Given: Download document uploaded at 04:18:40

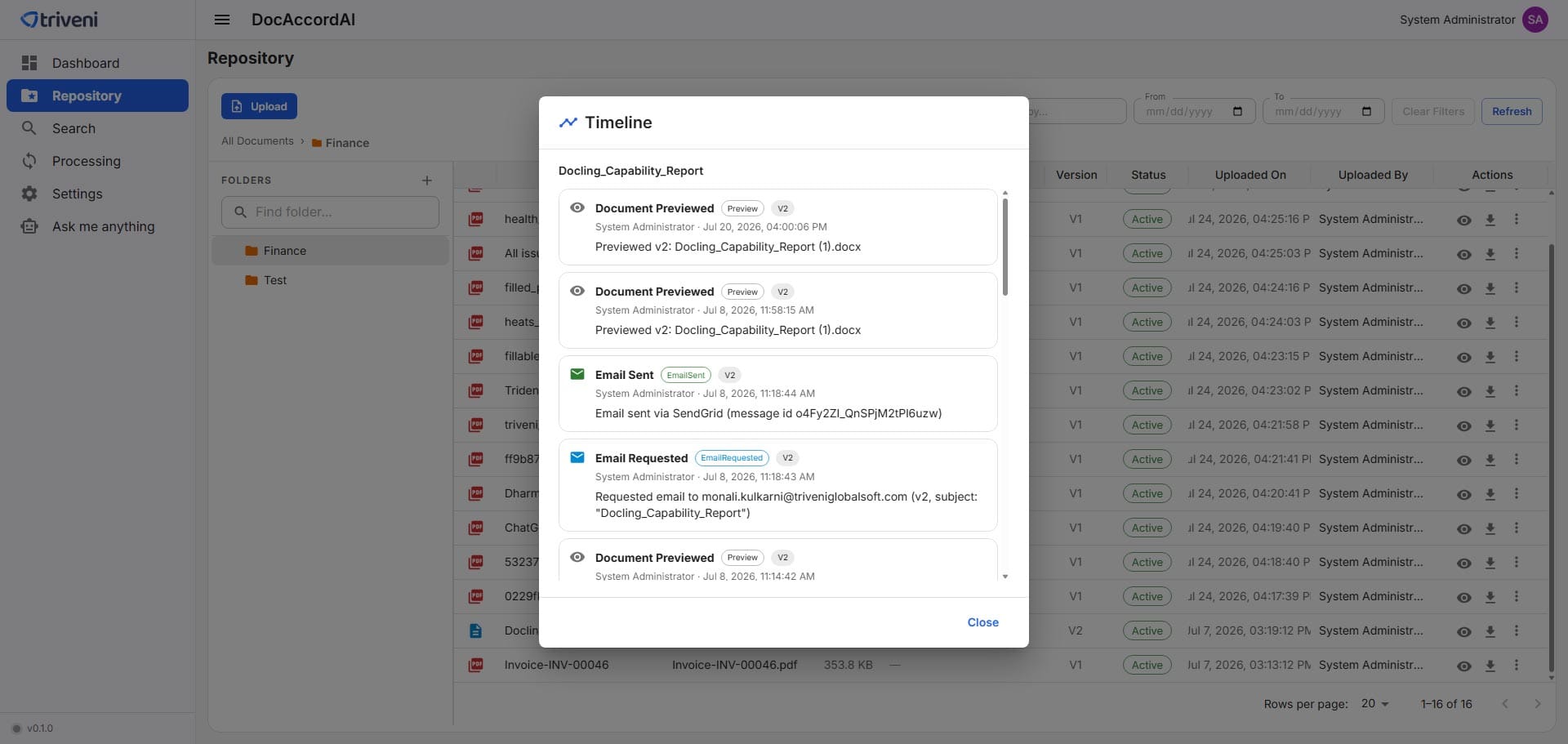Looking at the screenshot, I should [1490, 563].
